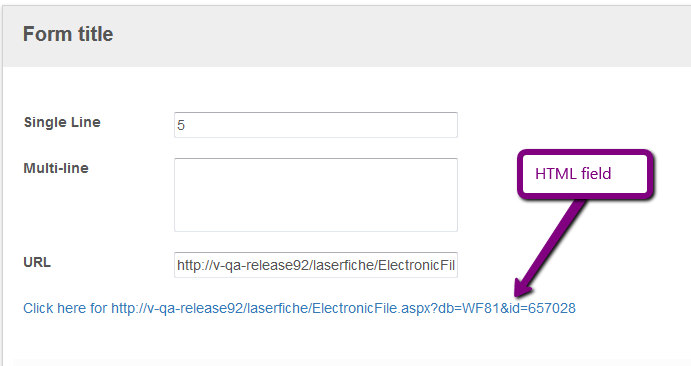Focus the Multi-line text area
This screenshot has width=691, height=366.
coord(316,195)
